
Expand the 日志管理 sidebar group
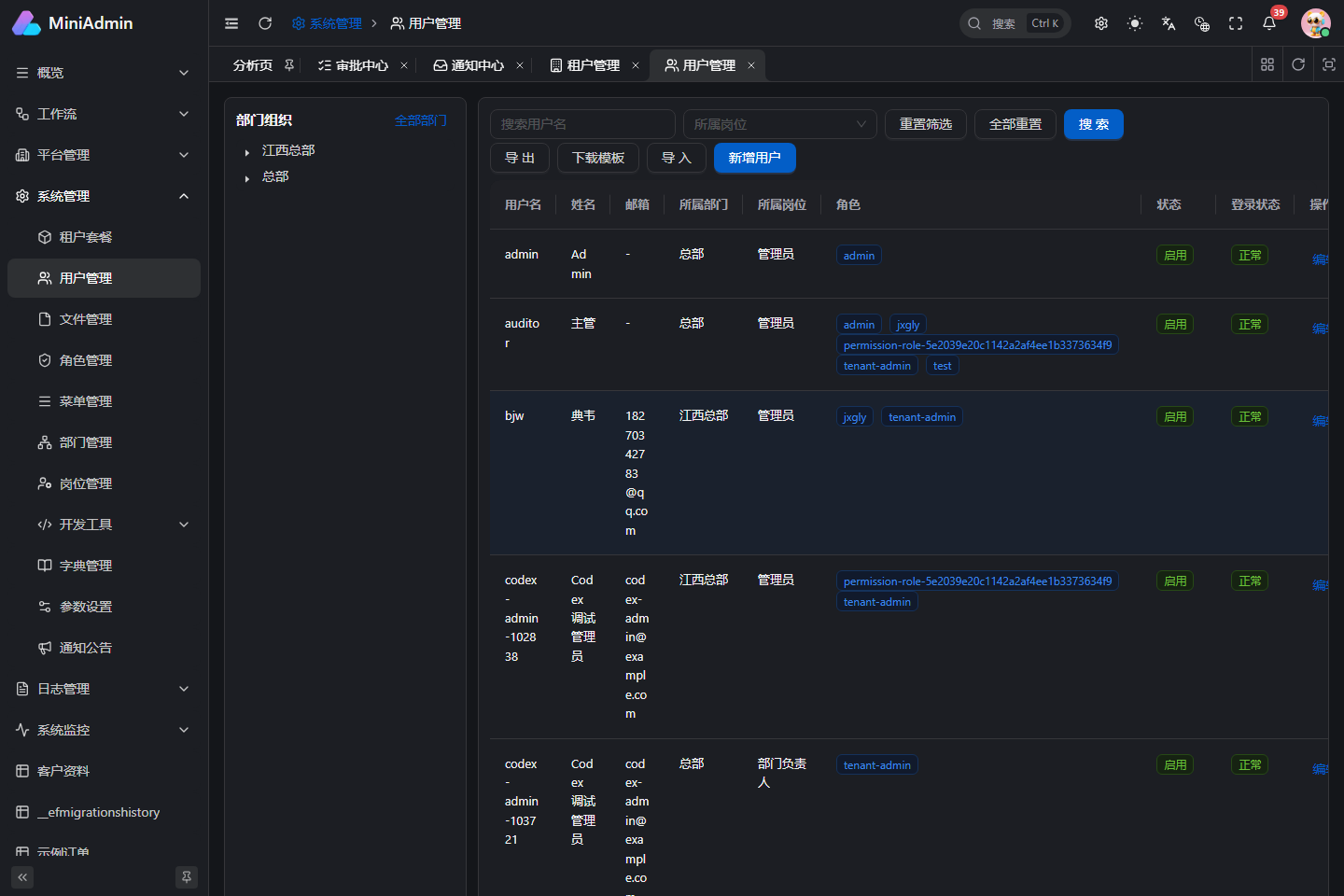pyautogui.click(x=104, y=689)
